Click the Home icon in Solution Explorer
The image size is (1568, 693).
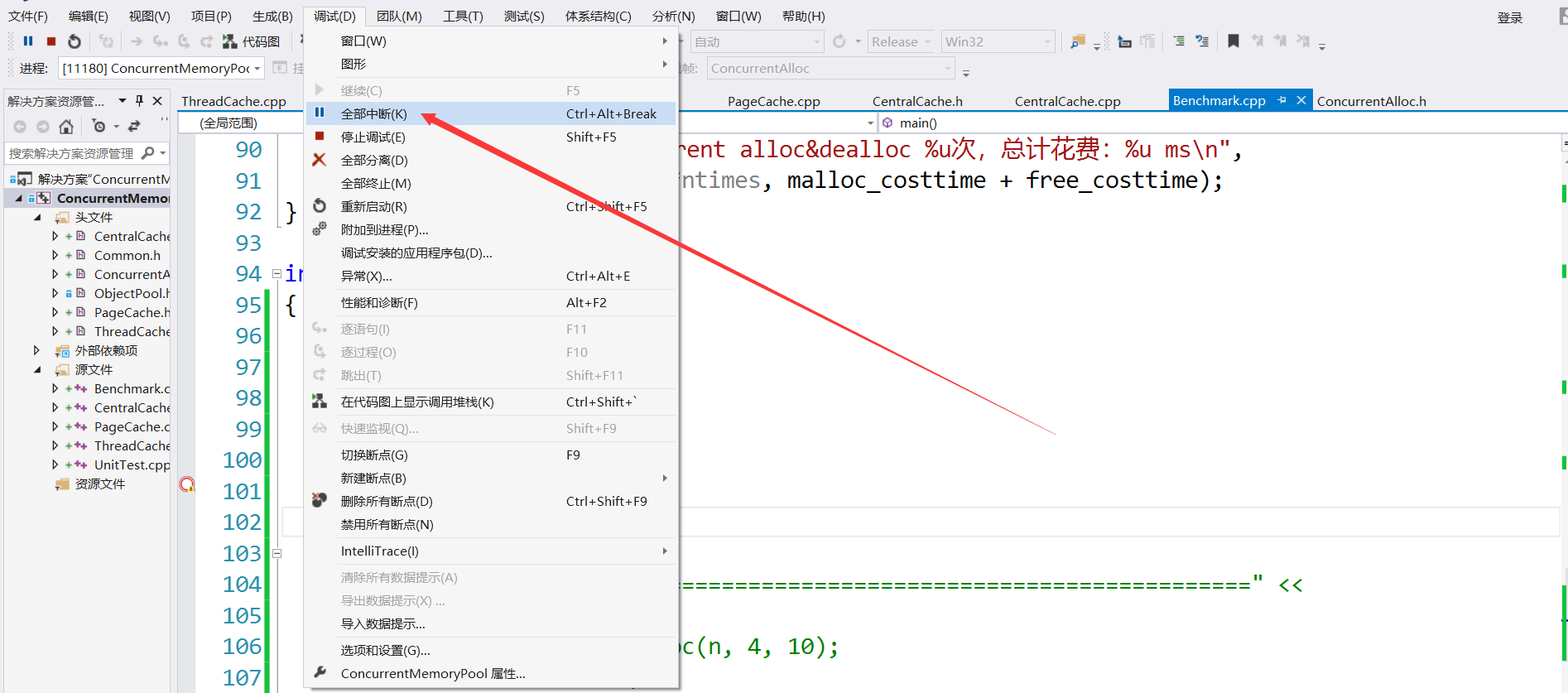(x=65, y=127)
